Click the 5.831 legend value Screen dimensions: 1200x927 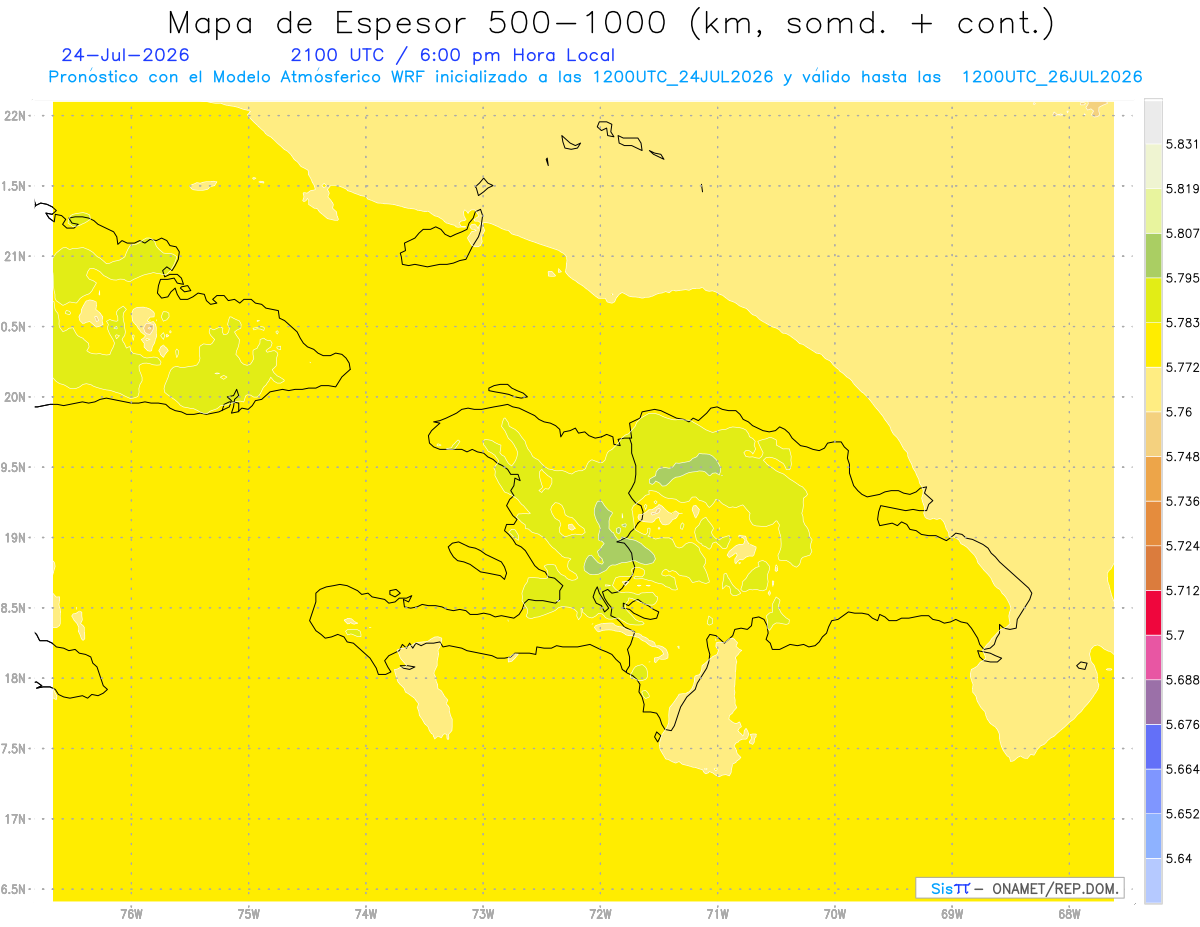(x=1182, y=144)
